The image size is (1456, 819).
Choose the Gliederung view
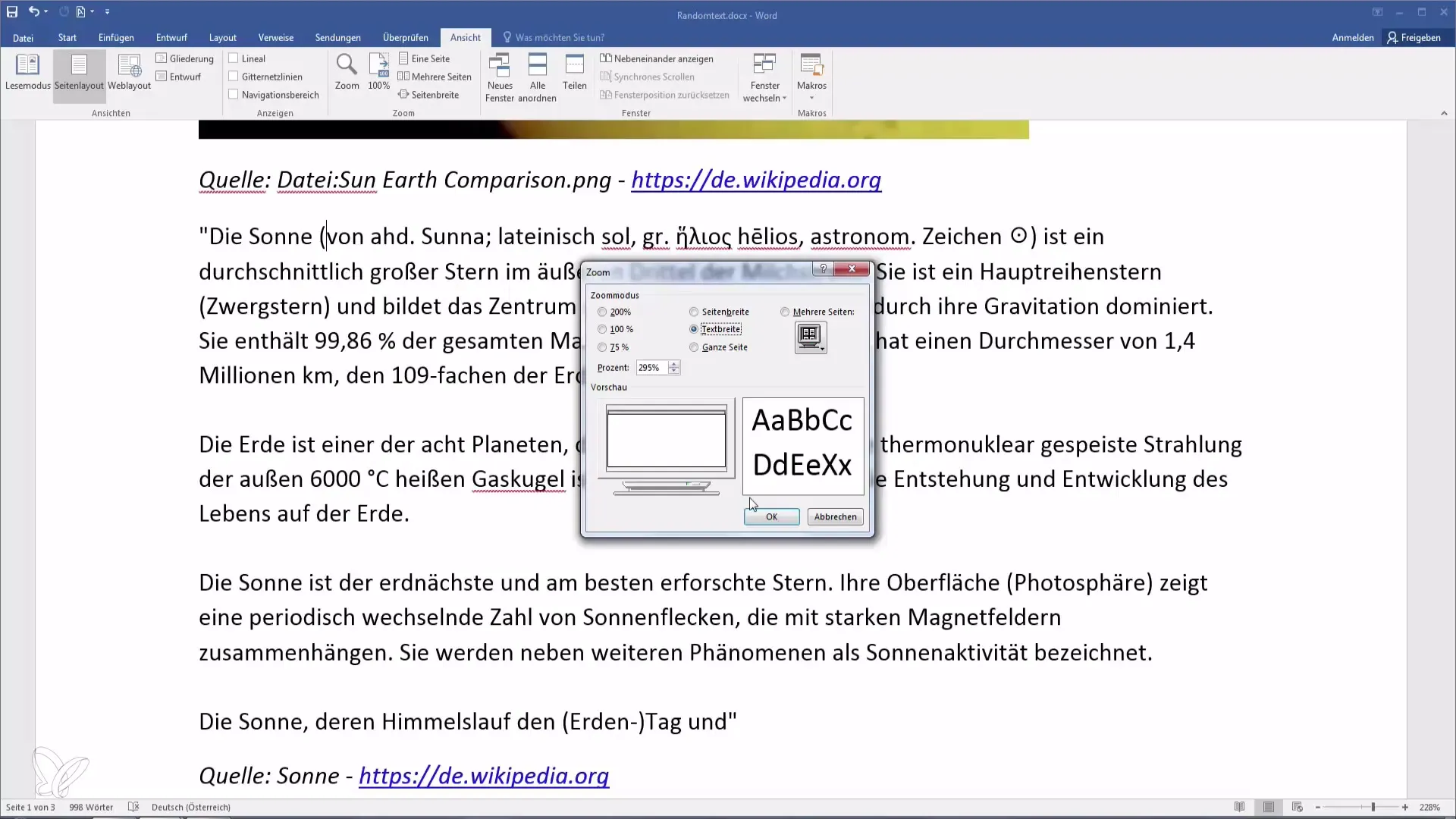(185, 58)
